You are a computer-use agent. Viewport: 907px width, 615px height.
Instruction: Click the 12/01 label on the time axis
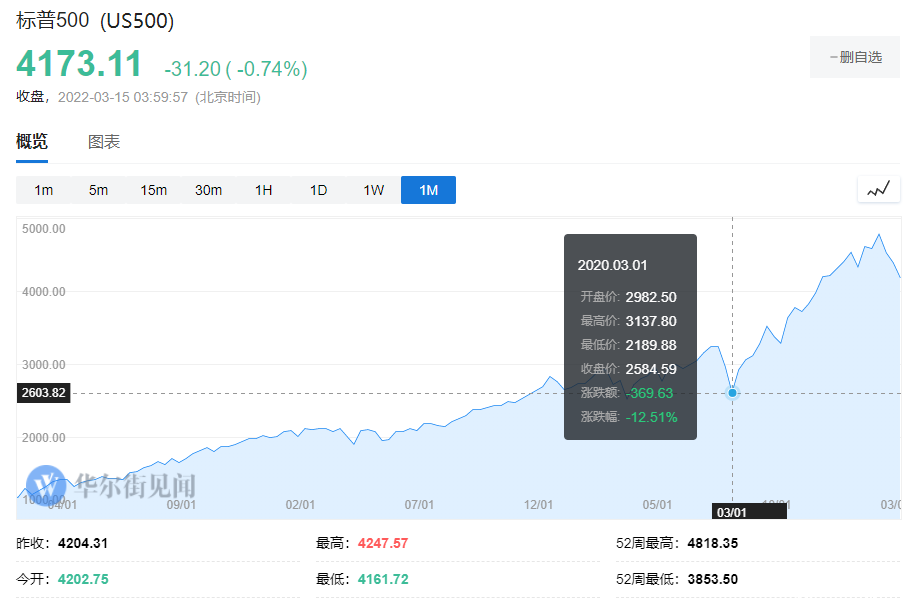point(539,504)
